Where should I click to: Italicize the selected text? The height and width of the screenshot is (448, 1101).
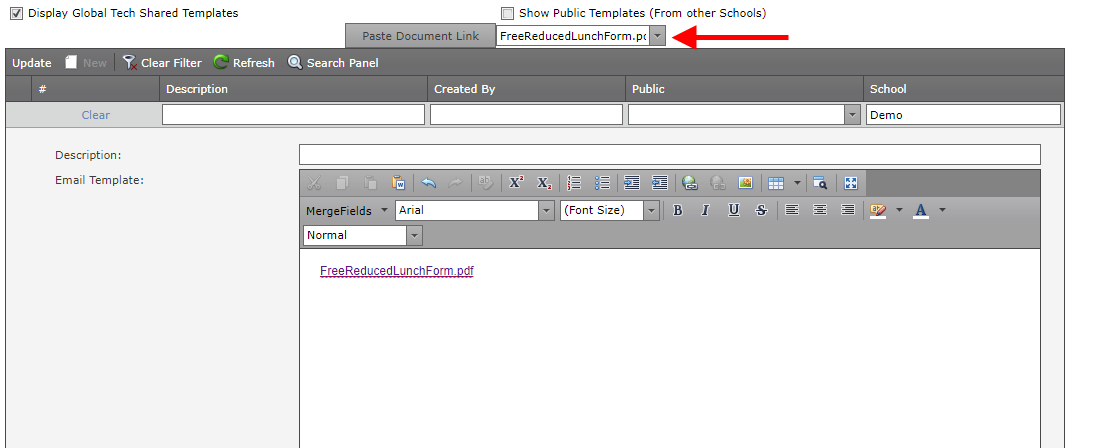pyautogui.click(x=706, y=210)
